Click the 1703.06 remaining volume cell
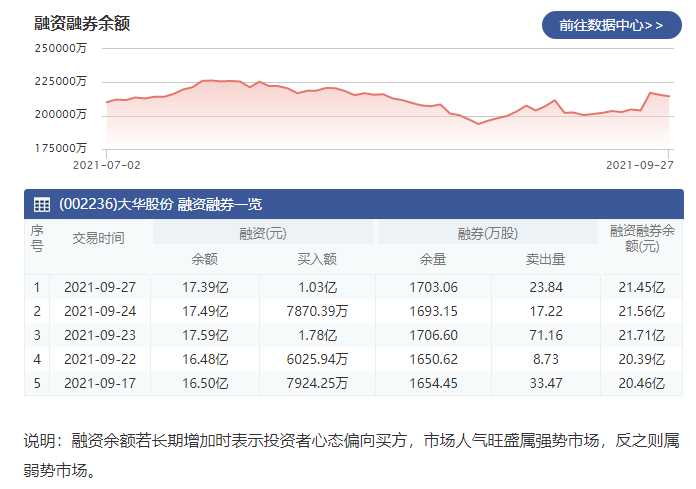 (x=433, y=288)
